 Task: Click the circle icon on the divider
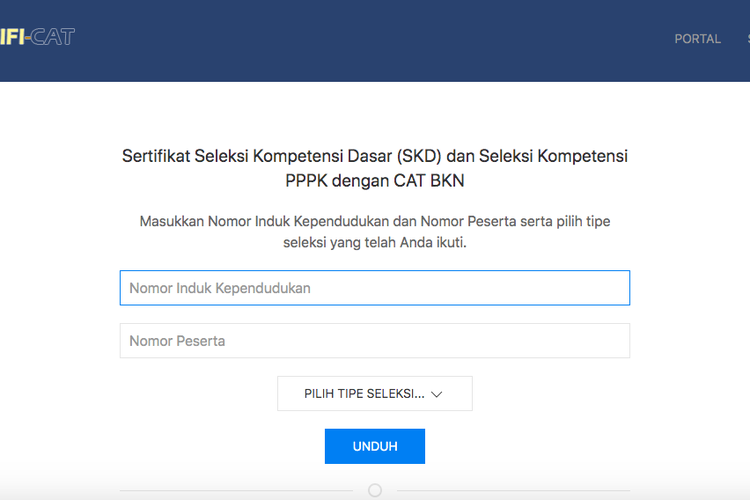point(375,490)
